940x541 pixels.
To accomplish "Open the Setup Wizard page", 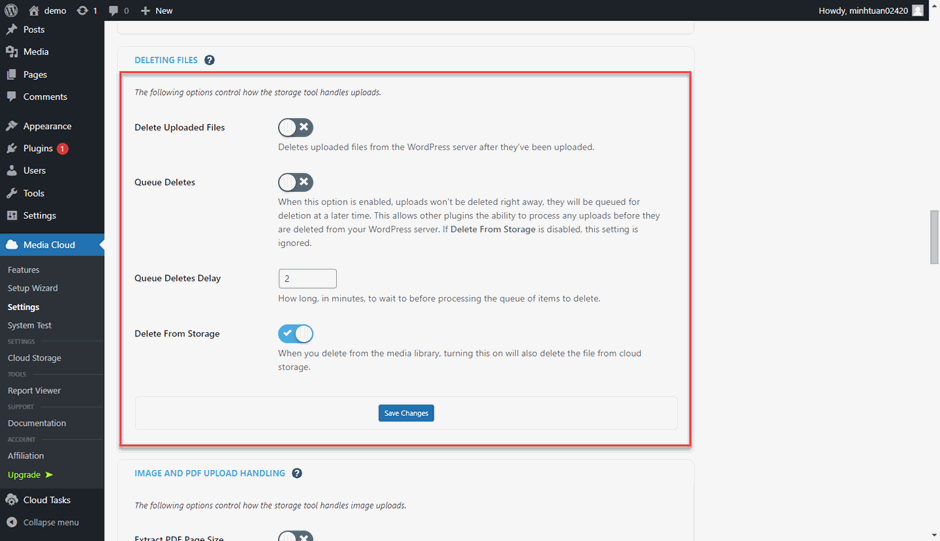I will [32, 288].
